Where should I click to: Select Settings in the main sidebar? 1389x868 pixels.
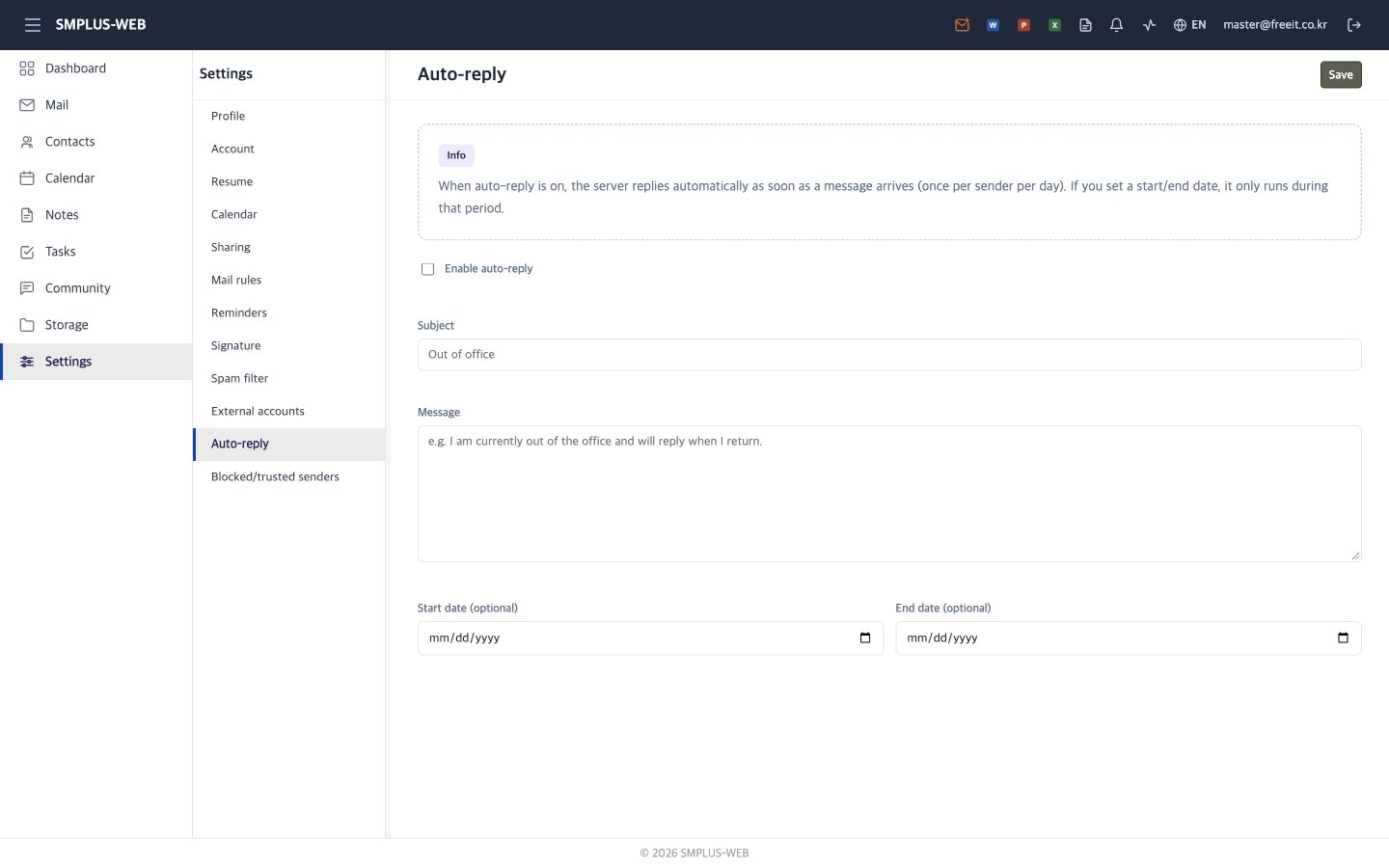coord(96,362)
